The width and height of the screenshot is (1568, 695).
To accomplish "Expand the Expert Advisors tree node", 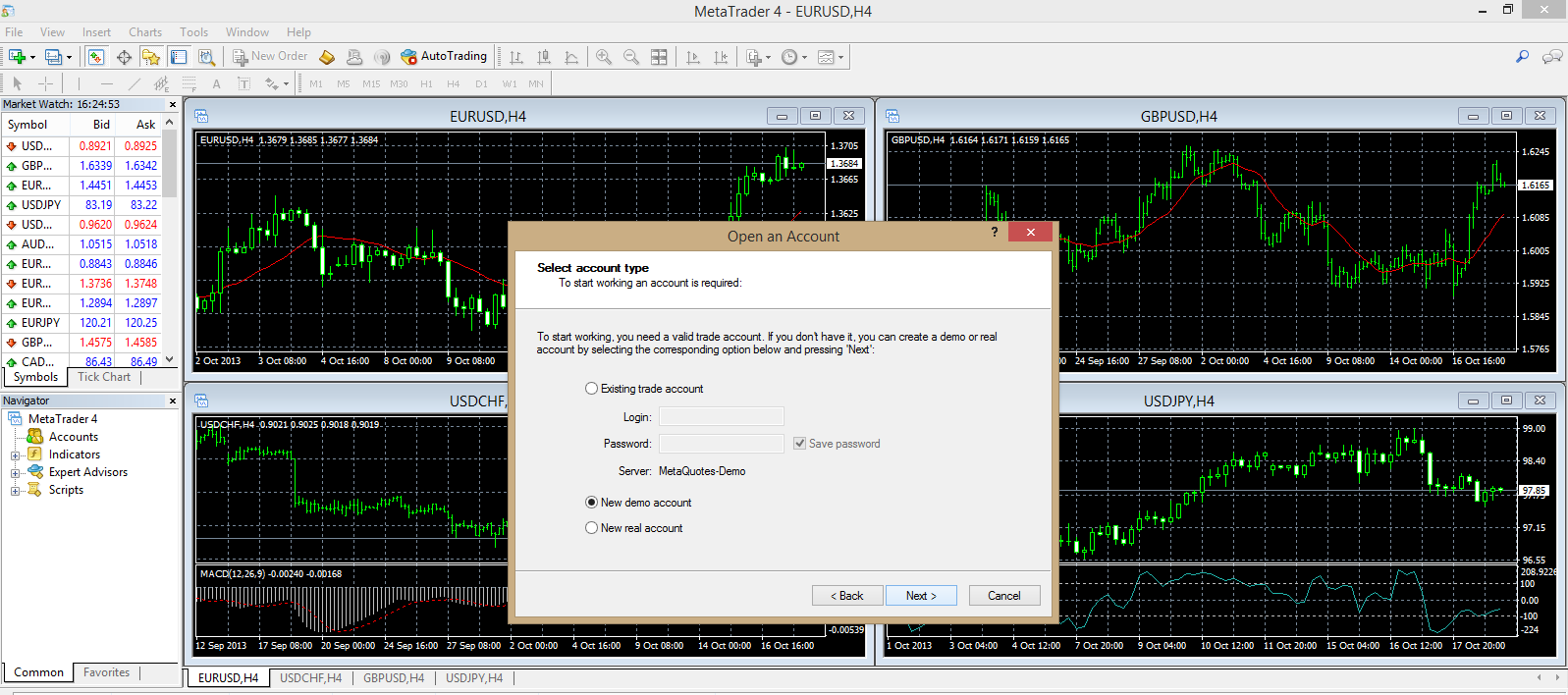I will click(x=15, y=473).
